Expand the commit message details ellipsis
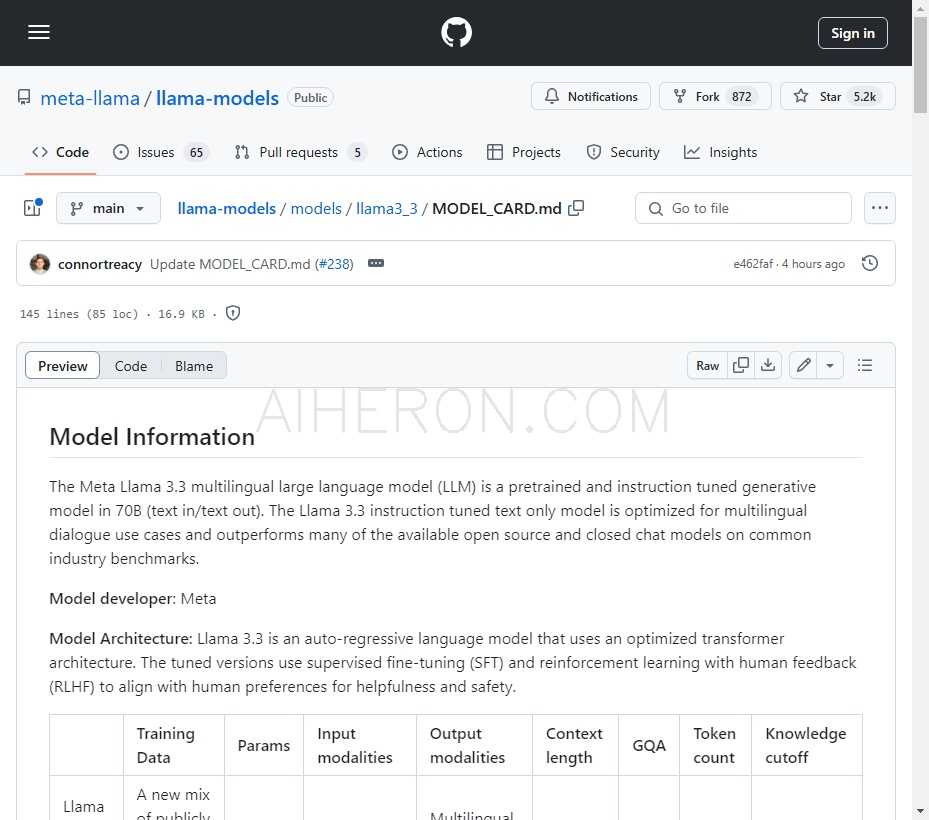929x820 pixels. coord(376,263)
